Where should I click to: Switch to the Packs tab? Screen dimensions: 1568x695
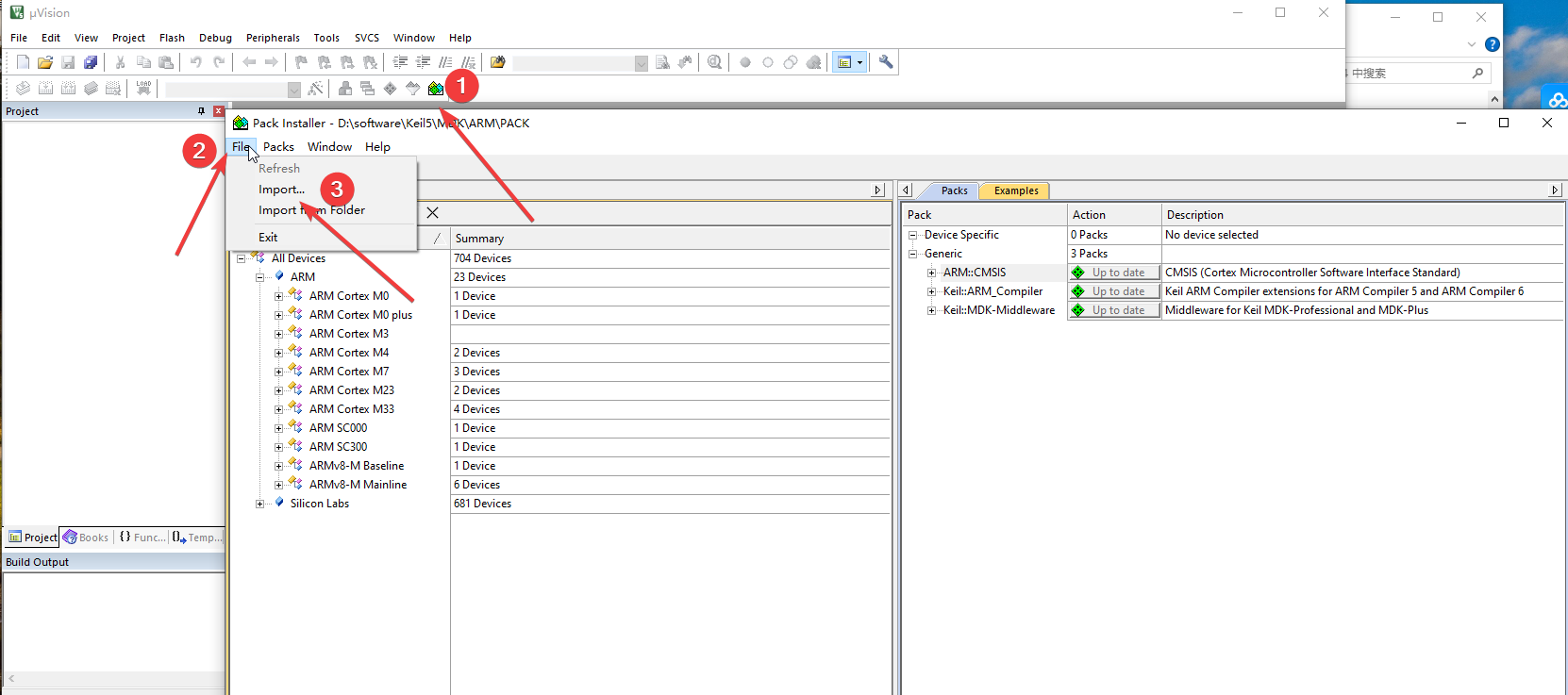[954, 190]
